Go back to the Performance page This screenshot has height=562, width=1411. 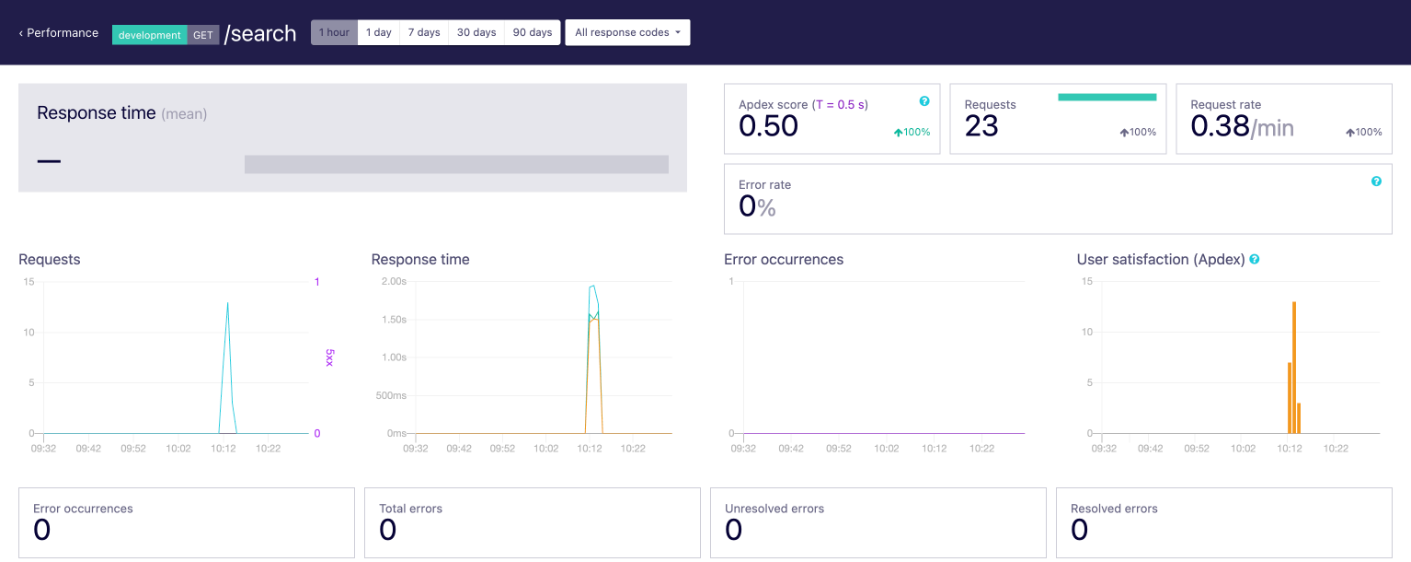[x=59, y=33]
